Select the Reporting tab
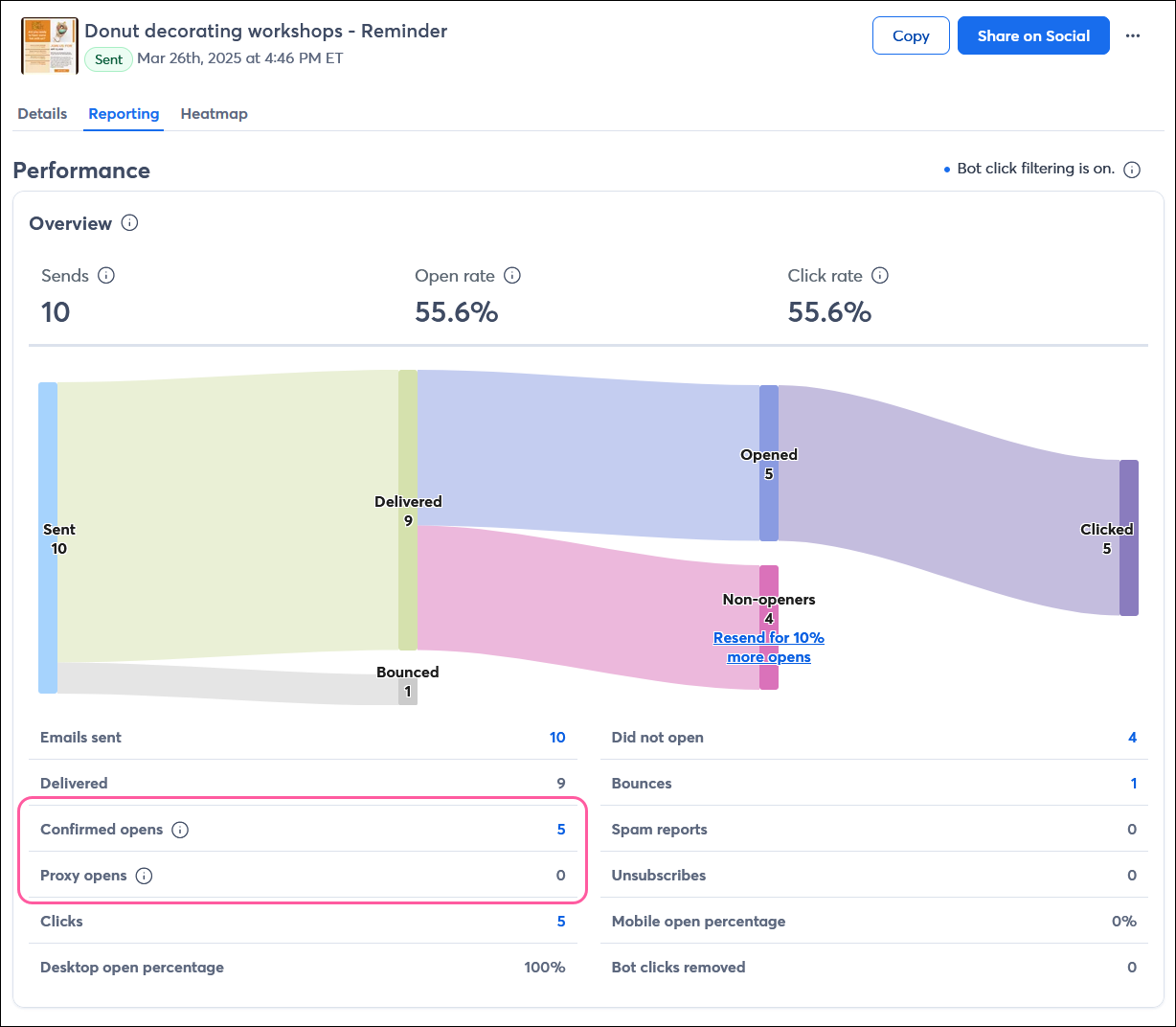The width and height of the screenshot is (1176, 1027). click(x=124, y=114)
